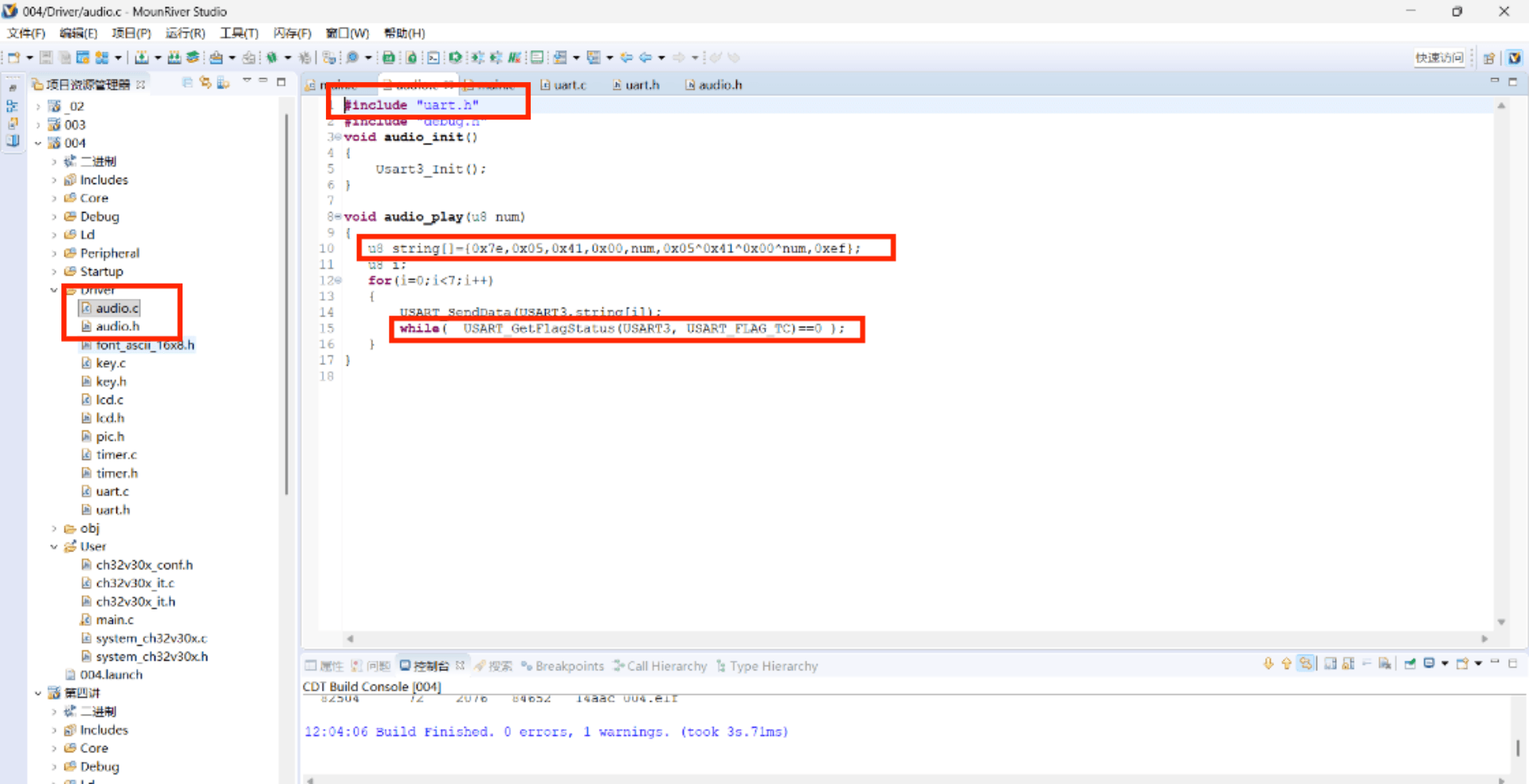Click the Back navigation arrow in toolbar
Image resolution: width=1529 pixels, height=784 pixels.
coord(645,57)
